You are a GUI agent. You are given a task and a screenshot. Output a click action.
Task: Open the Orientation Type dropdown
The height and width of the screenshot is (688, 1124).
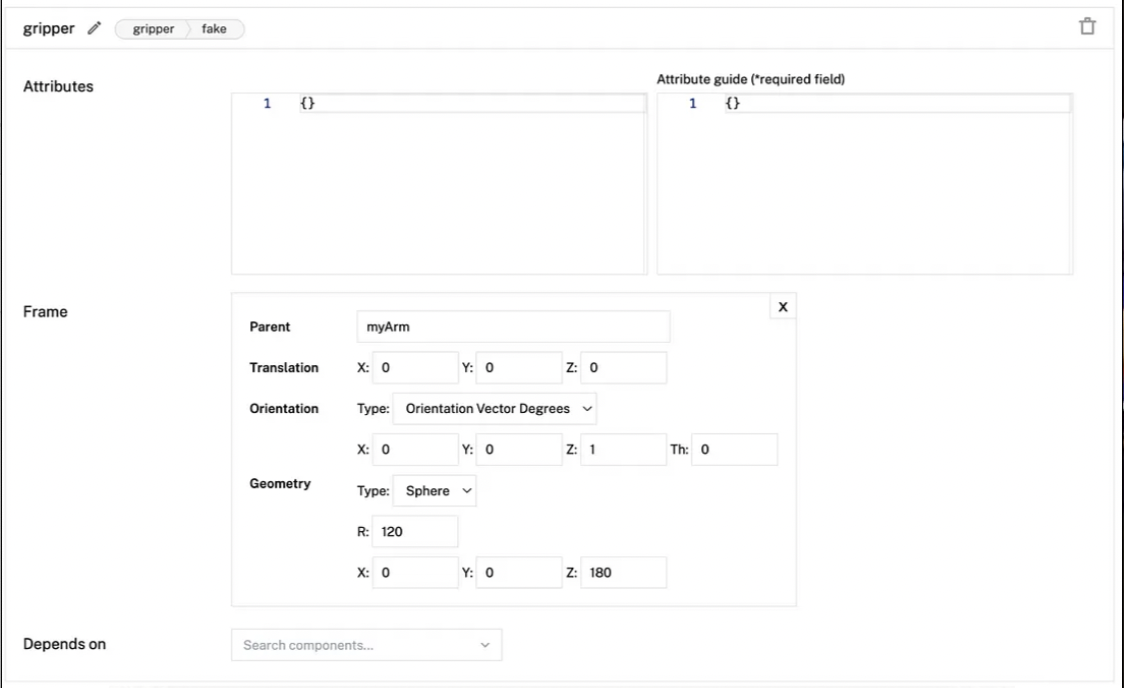click(x=495, y=408)
